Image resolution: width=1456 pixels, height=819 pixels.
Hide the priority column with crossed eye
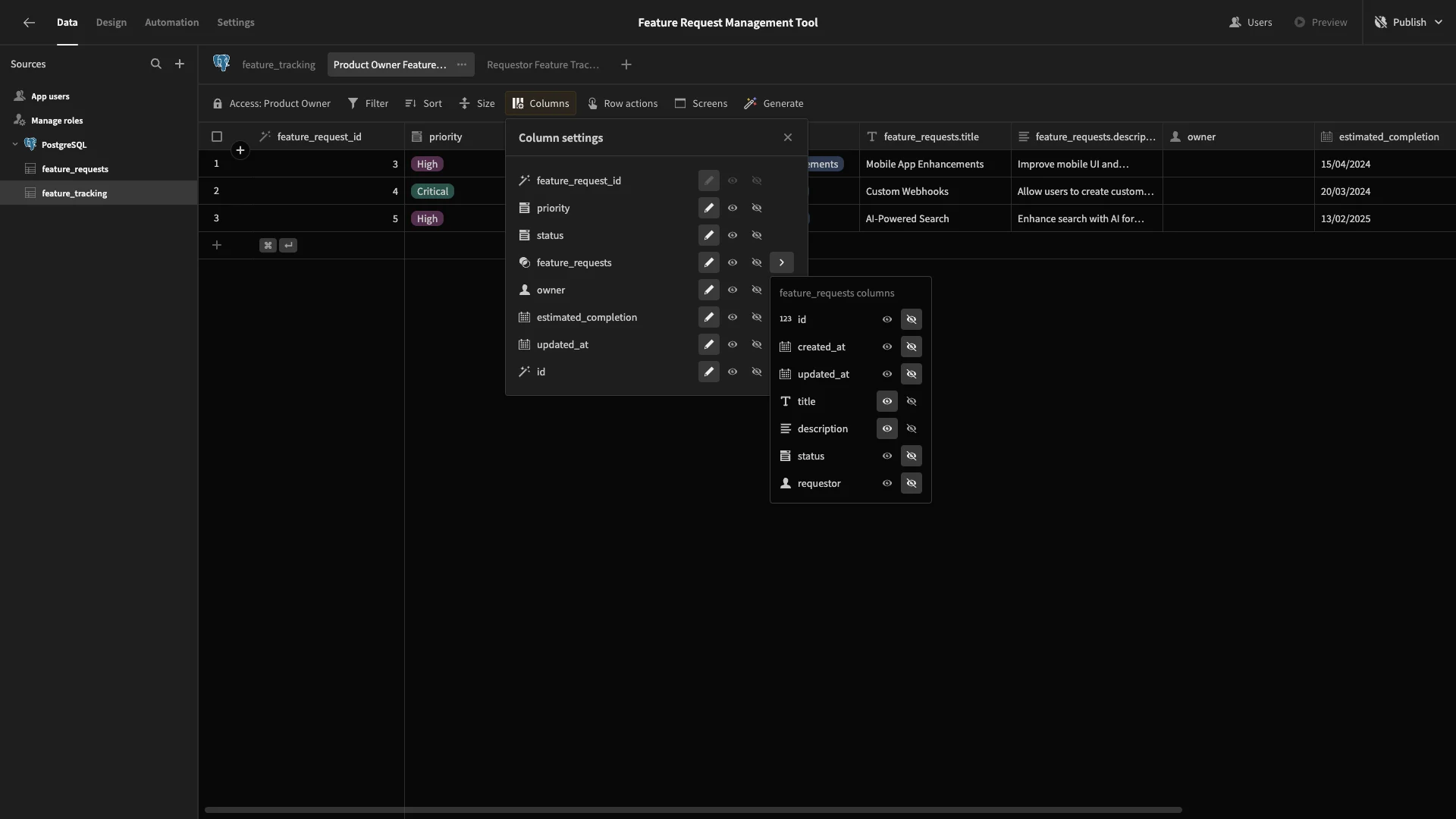coord(757,208)
